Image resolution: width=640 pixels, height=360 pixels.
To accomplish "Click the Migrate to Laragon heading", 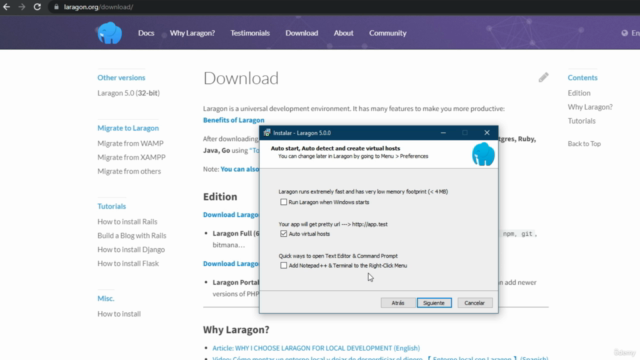I will click(128, 128).
